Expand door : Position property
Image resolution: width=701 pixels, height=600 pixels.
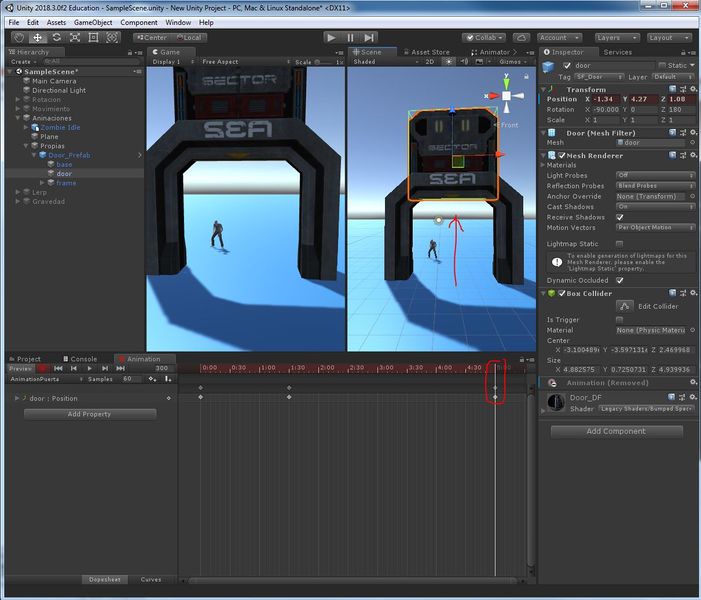click(x=17, y=398)
